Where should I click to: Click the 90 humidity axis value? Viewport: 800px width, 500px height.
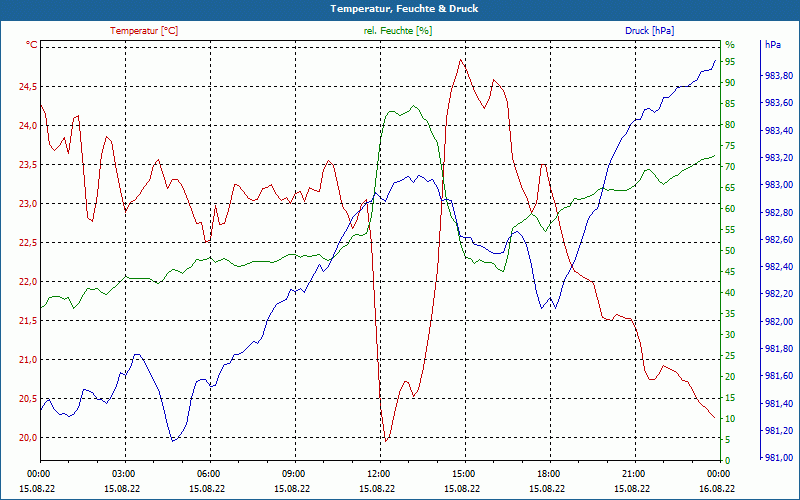(x=730, y=83)
